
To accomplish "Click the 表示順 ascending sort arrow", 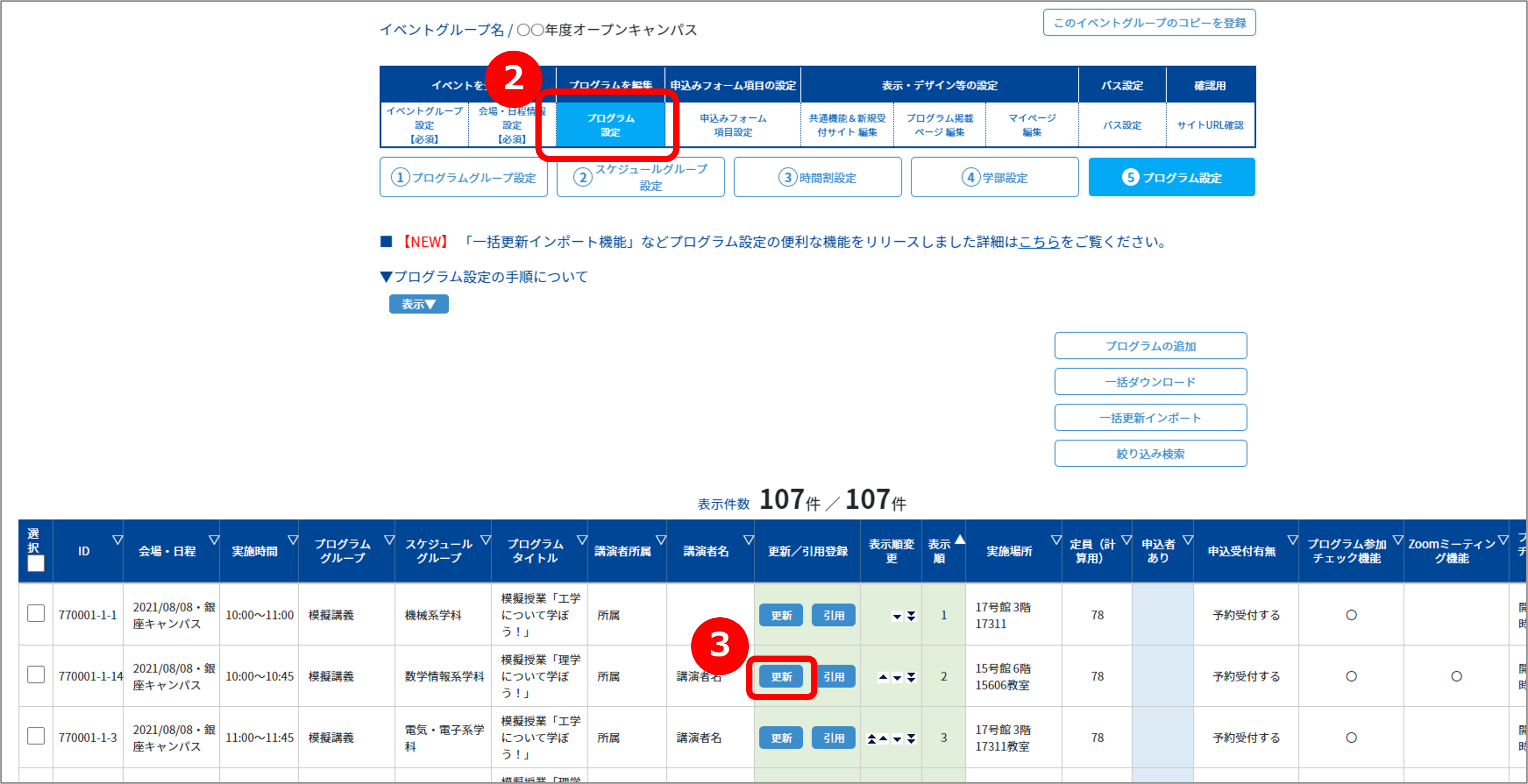I will (x=960, y=539).
